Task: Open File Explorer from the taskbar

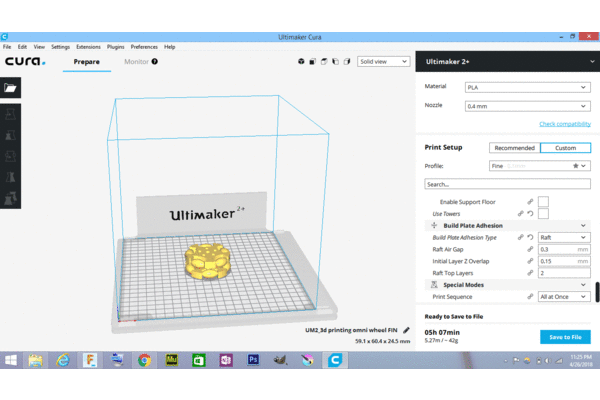Action: point(35,360)
